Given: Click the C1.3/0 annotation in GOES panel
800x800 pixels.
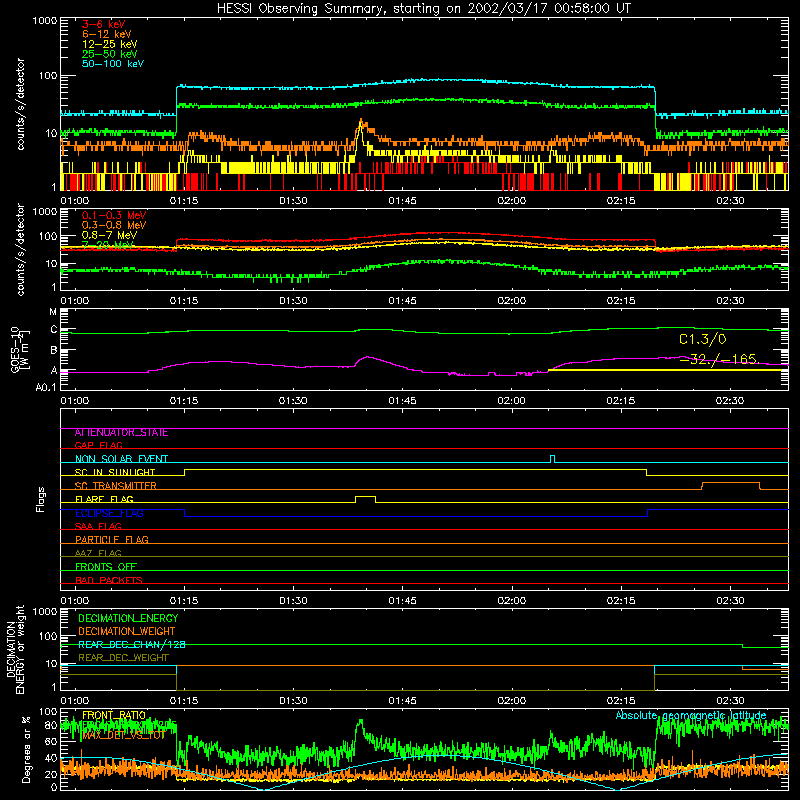Looking at the screenshot, I should tap(703, 339).
